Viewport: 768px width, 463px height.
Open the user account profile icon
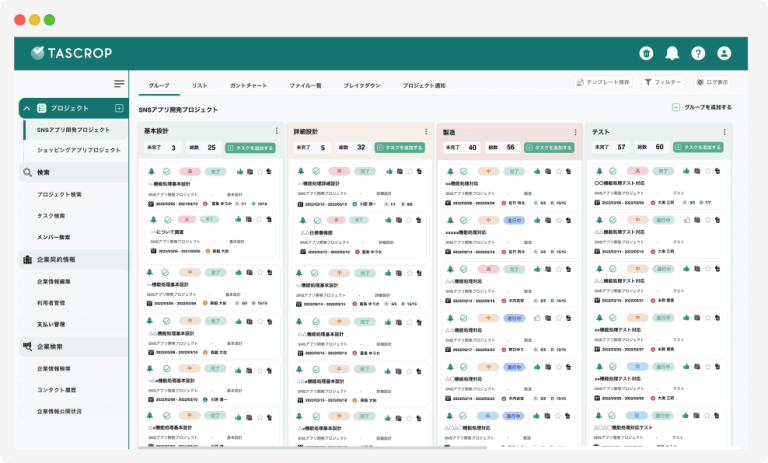724,53
